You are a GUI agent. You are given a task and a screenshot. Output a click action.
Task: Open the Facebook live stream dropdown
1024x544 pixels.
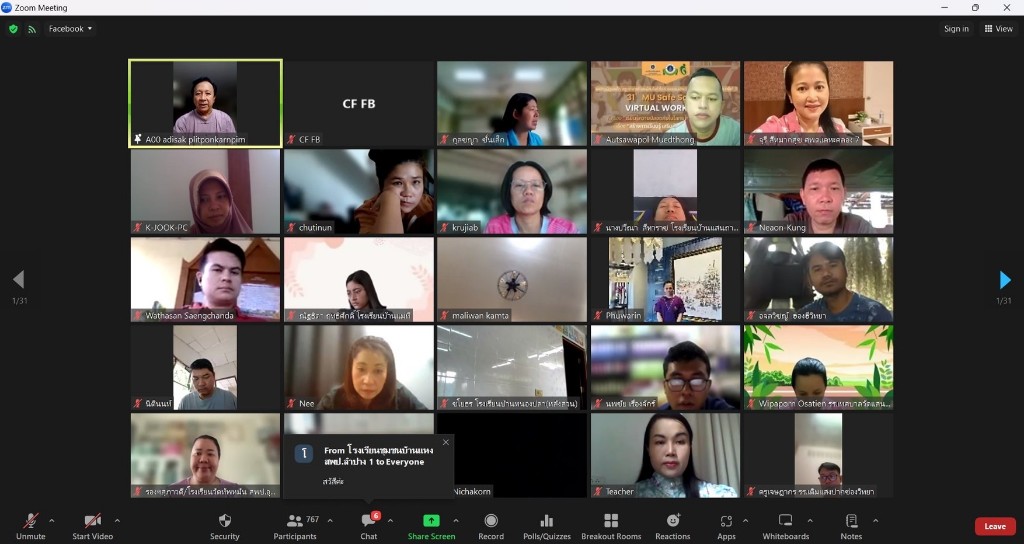point(71,29)
